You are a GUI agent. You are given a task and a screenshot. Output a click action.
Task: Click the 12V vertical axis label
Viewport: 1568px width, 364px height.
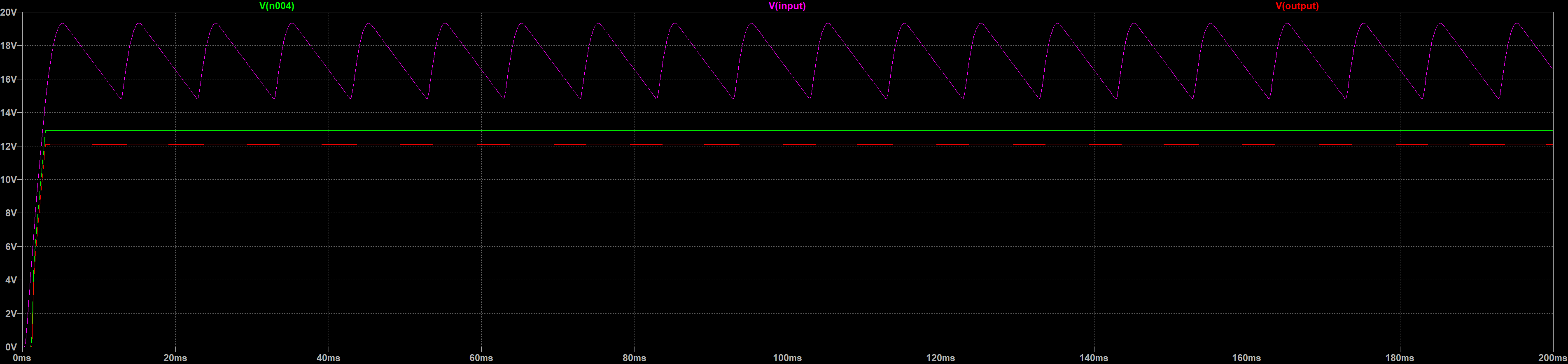pyautogui.click(x=9, y=146)
